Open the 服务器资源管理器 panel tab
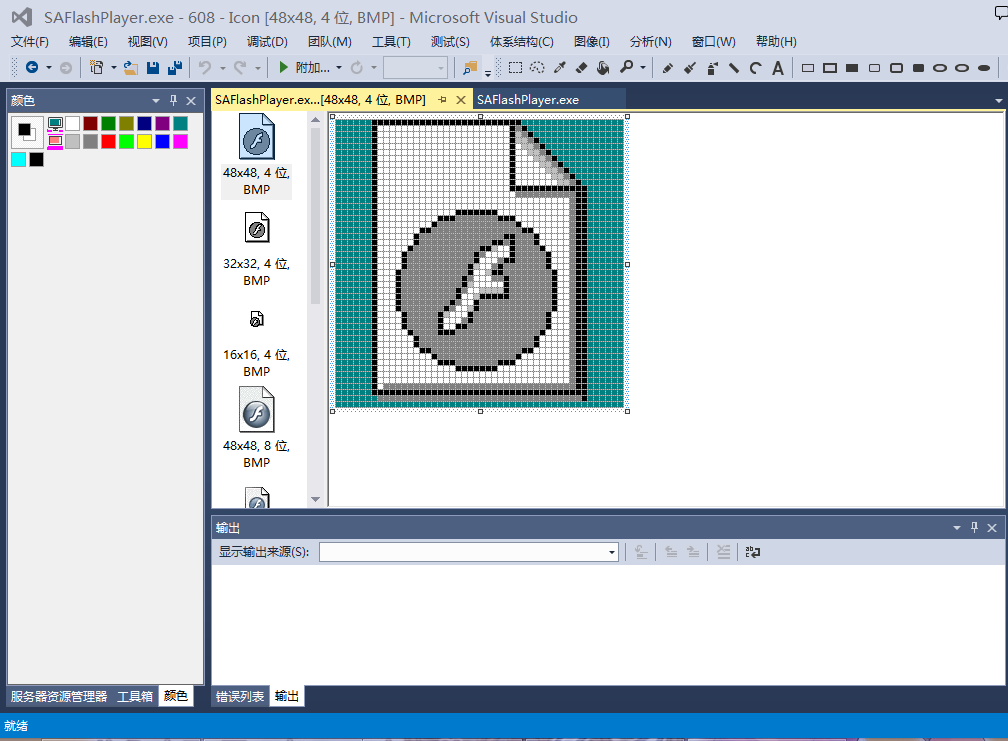The image size is (1008, 741). click(x=59, y=697)
